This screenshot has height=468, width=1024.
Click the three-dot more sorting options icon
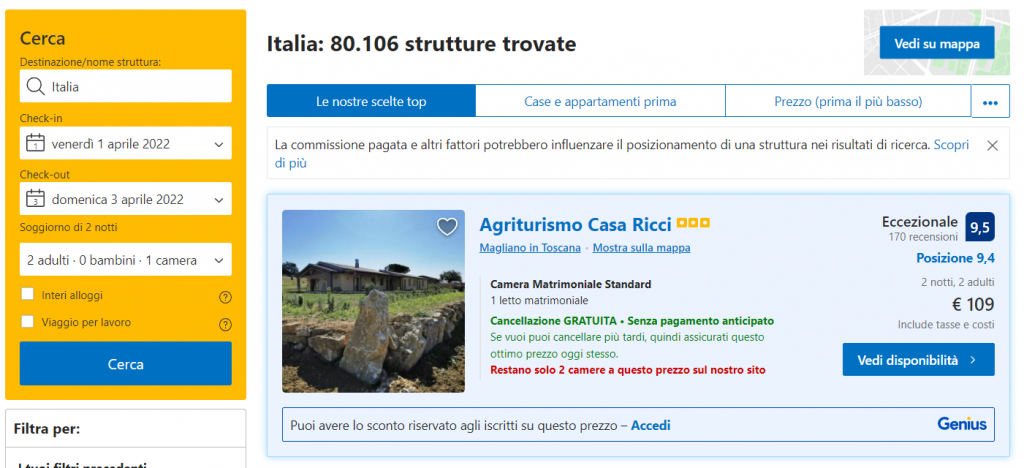[990, 102]
